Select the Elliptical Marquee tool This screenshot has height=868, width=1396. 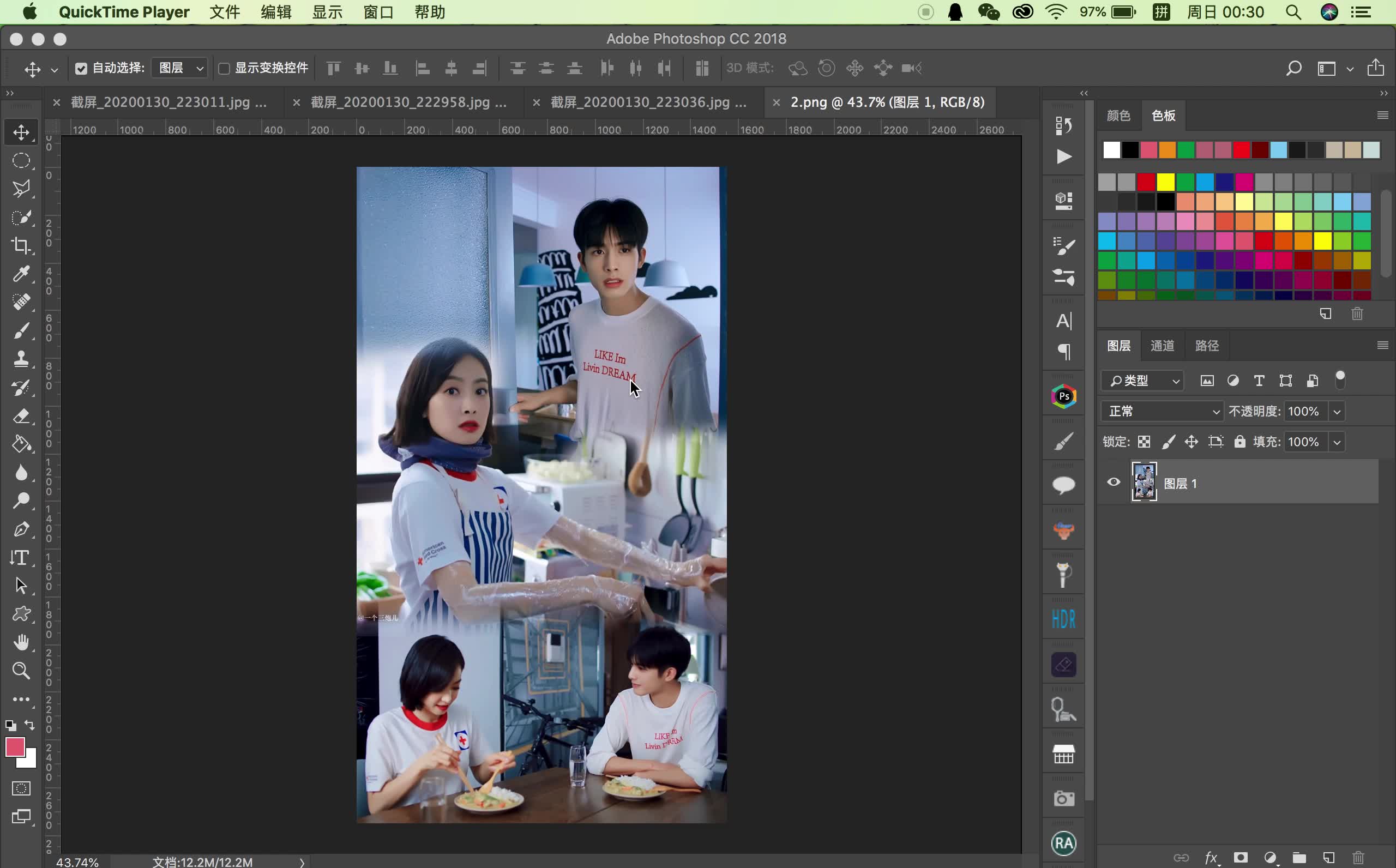pos(21,161)
